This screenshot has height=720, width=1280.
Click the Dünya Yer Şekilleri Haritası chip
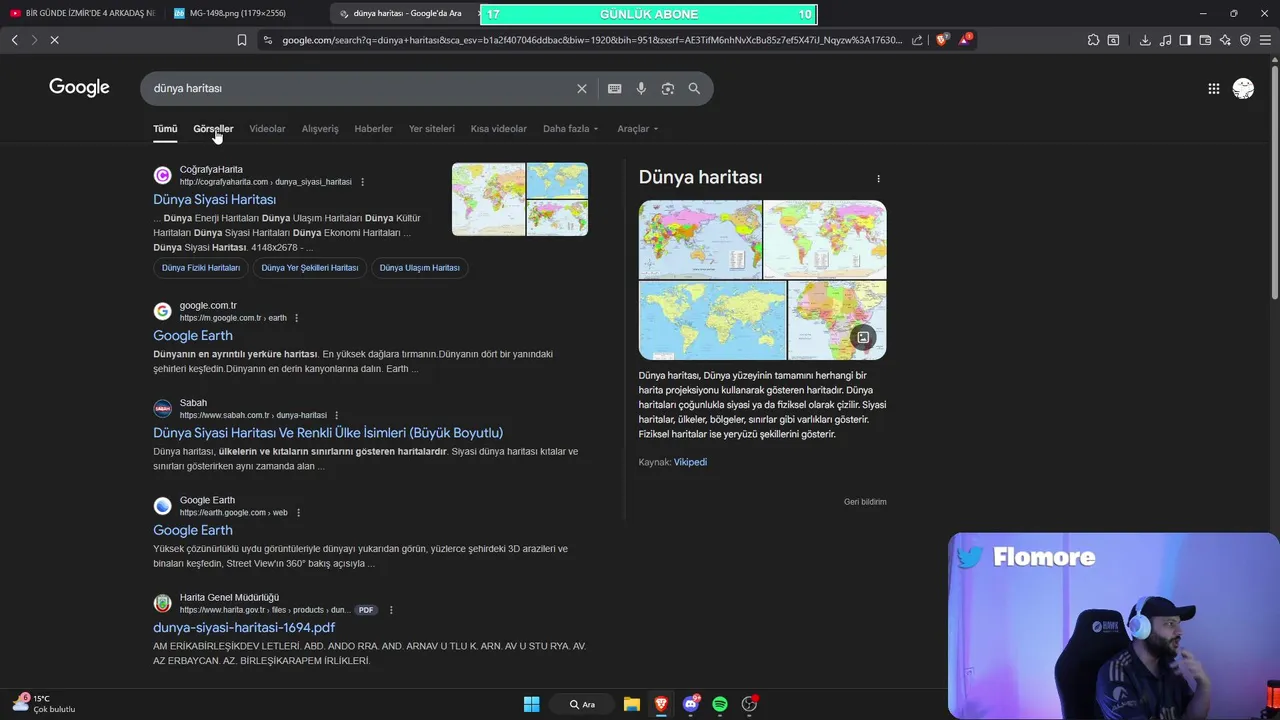pyautogui.click(x=310, y=268)
